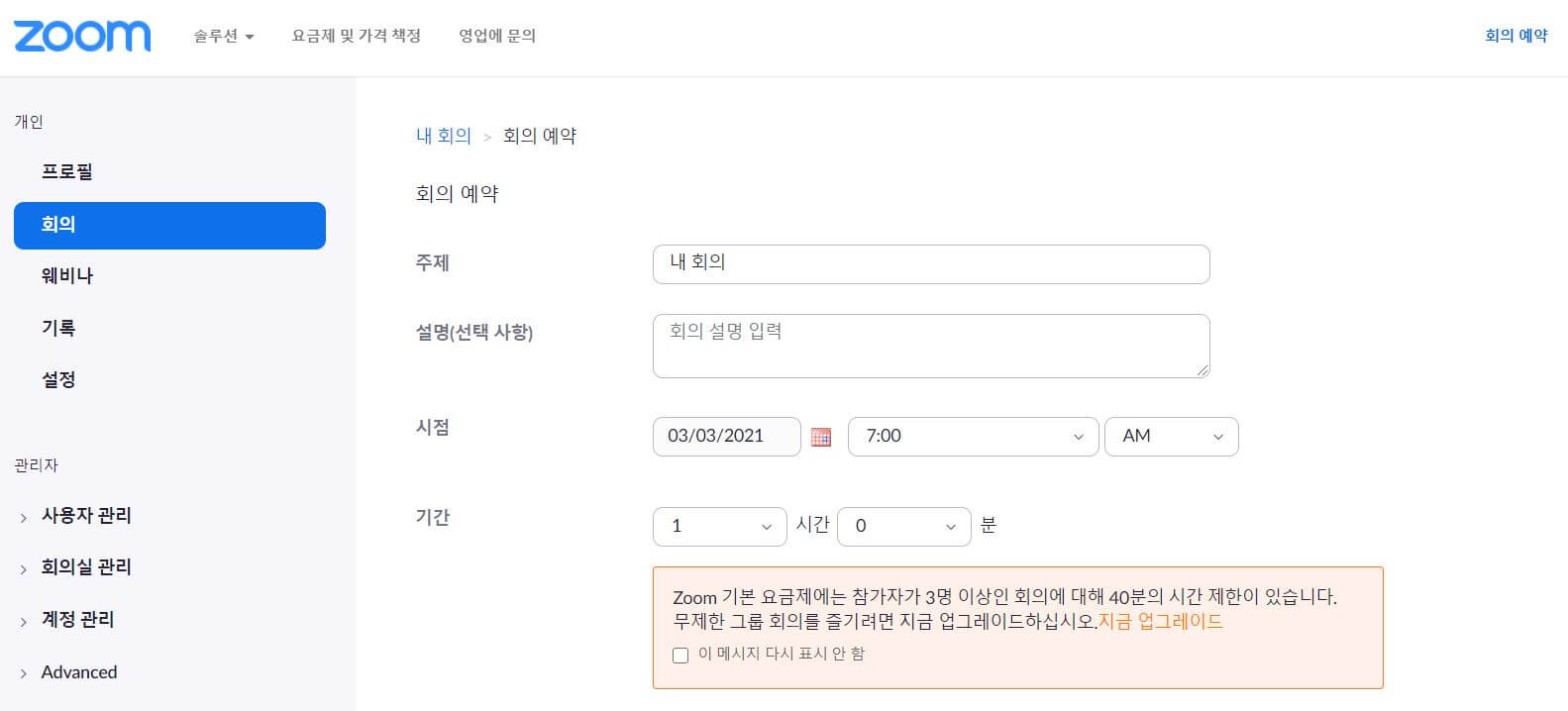Image resolution: width=1568 pixels, height=711 pixels.
Task: Enable the 이 메시지 다시 표시 안 함 checkbox
Action: (679, 655)
